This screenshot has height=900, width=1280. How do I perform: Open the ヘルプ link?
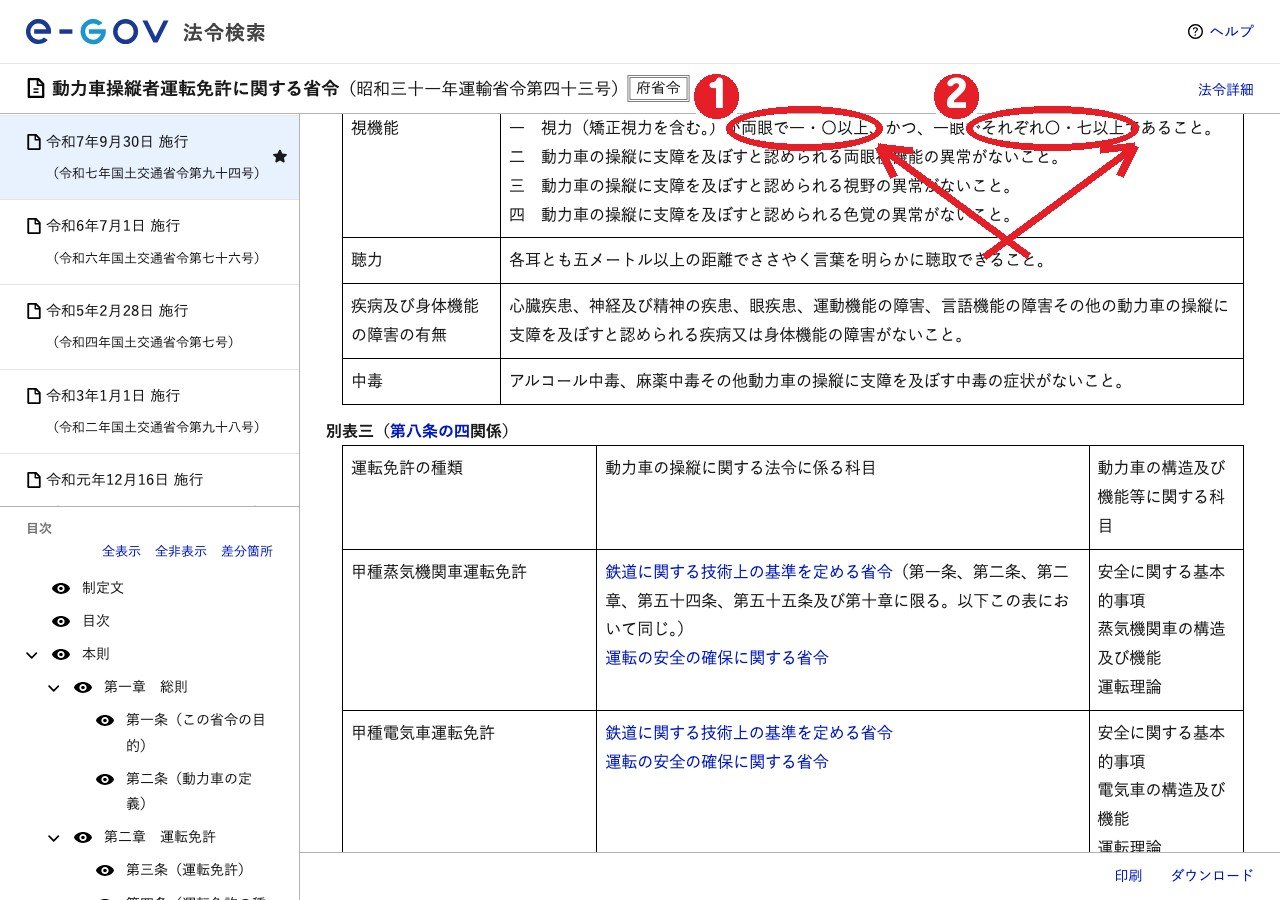tap(1231, 32)
